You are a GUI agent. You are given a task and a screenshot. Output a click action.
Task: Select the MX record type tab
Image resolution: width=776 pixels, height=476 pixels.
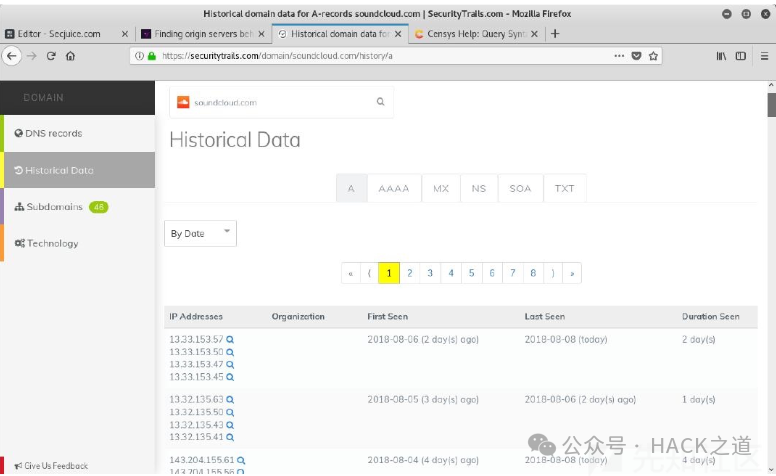(x=441, y=188)
